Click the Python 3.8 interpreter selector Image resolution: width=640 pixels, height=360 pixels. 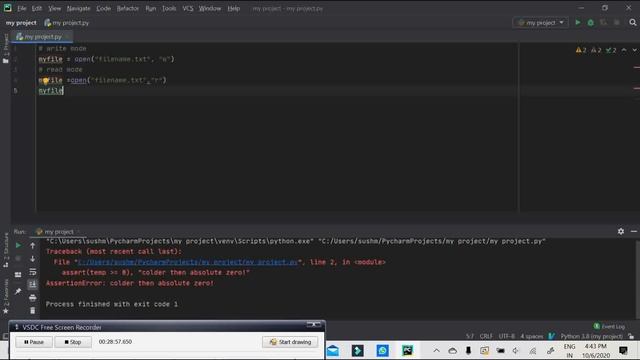click(591, 336)
